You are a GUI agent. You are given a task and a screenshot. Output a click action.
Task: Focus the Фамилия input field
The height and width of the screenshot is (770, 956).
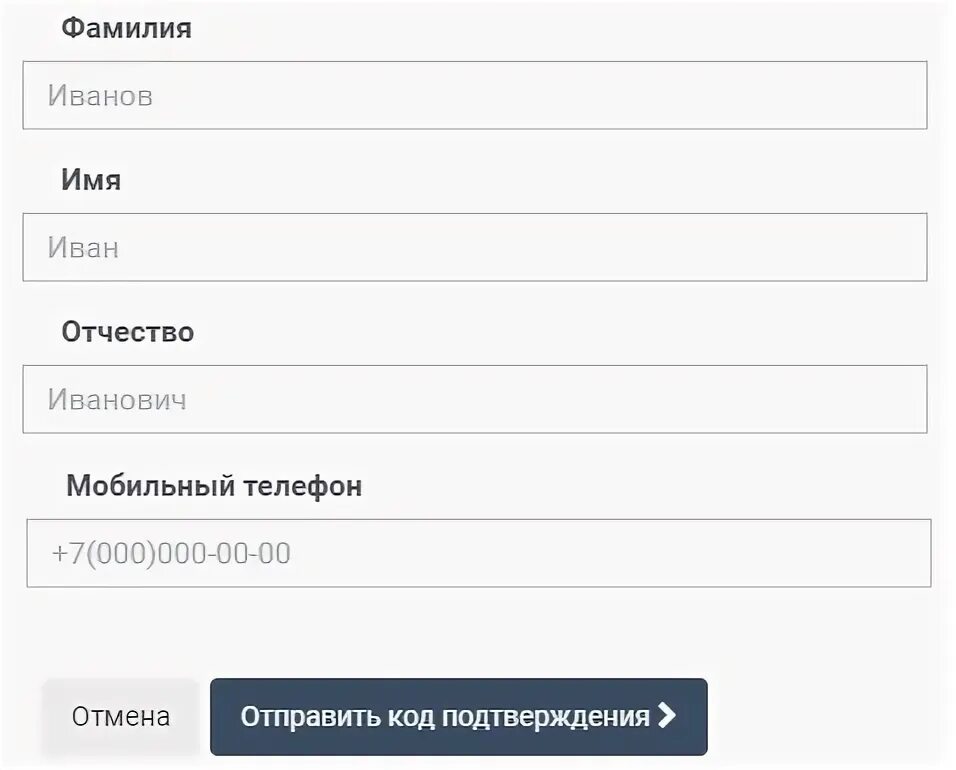pyautogui.click(x=474, y=96)
